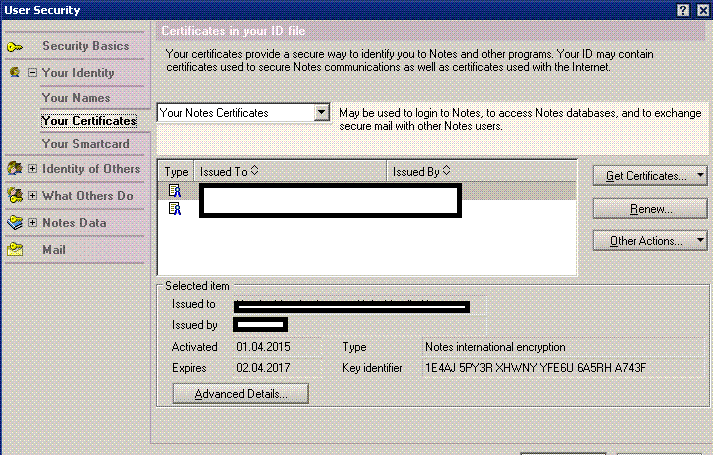Click the key icon beside Security Basics

click(x=15, y=47)
